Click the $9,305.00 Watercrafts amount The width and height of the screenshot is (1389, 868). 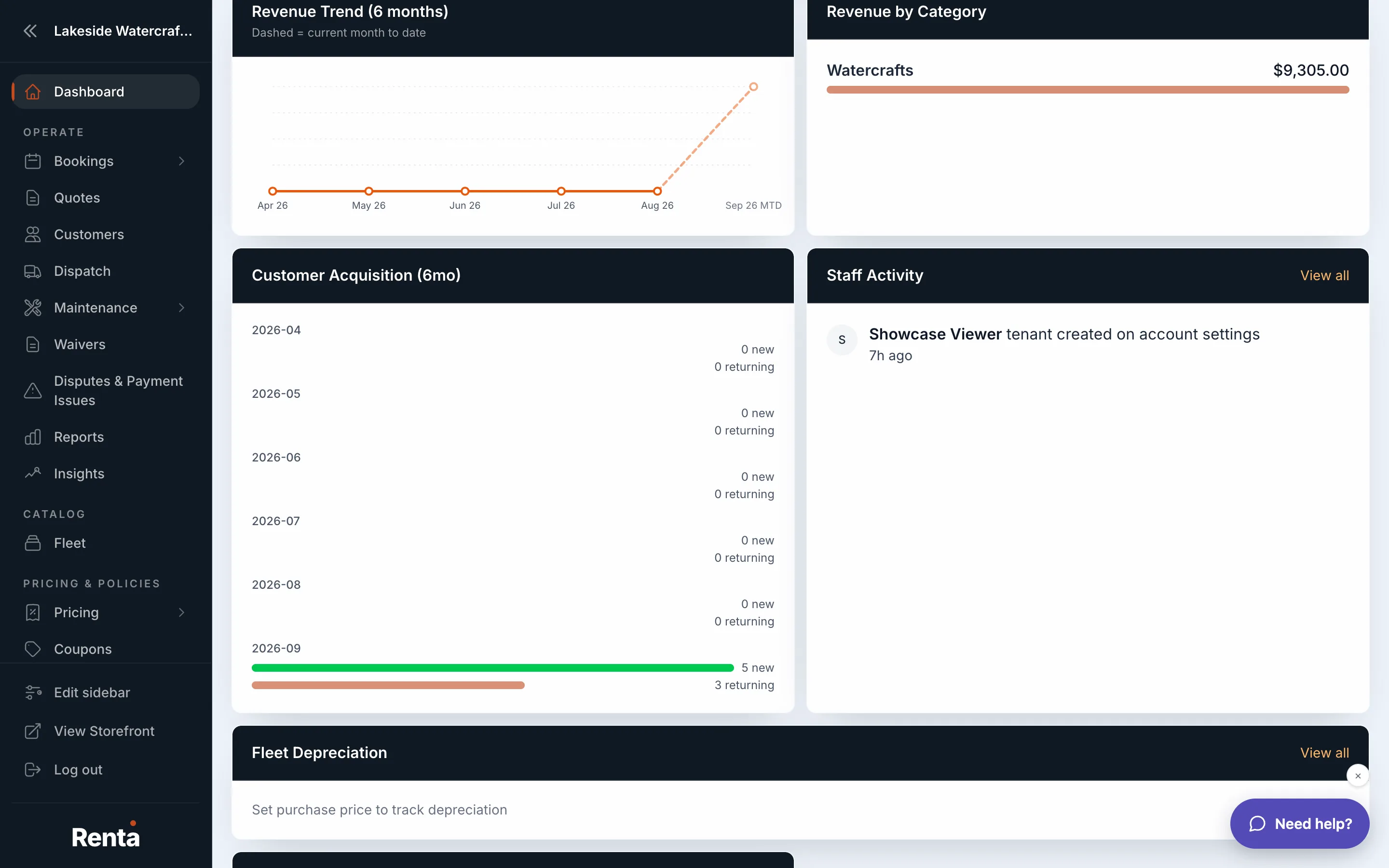[x=1311, y=70]
